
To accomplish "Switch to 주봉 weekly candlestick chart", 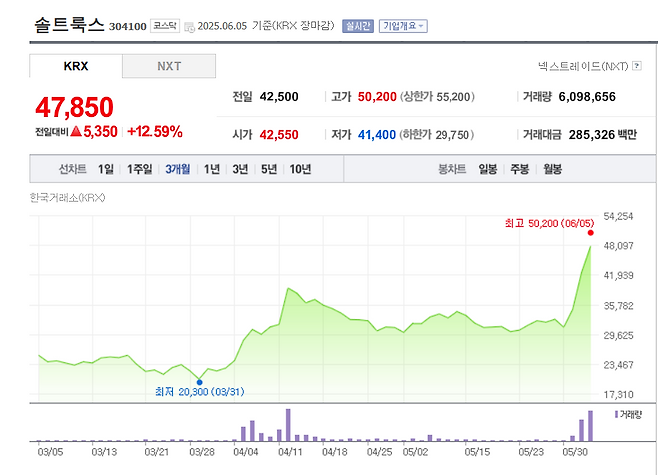I will click(519, 169).
